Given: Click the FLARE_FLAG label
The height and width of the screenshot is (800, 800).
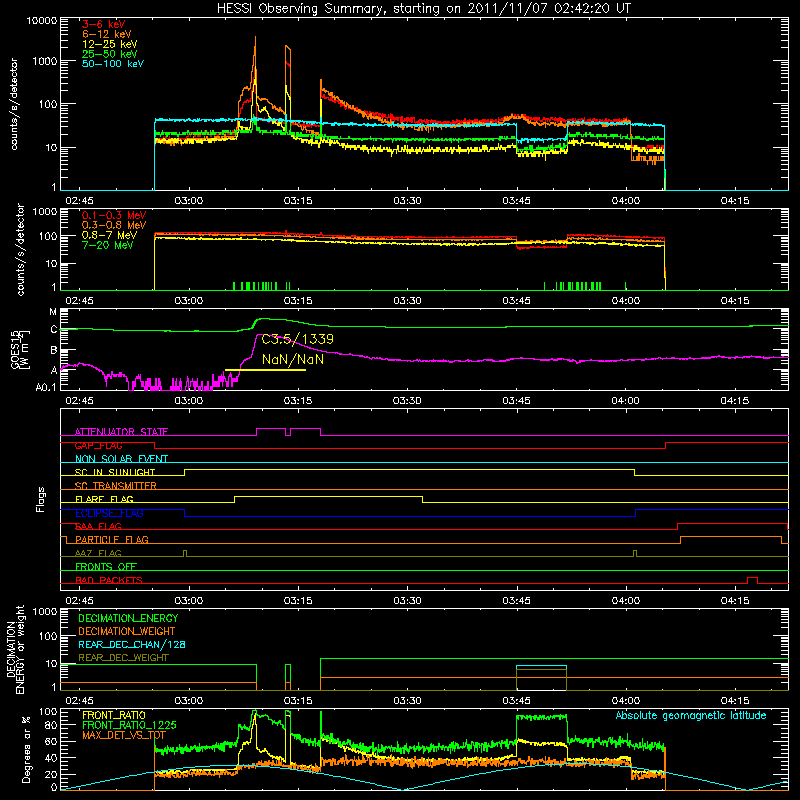Looking at the screenshot, I should pos(104,499).
